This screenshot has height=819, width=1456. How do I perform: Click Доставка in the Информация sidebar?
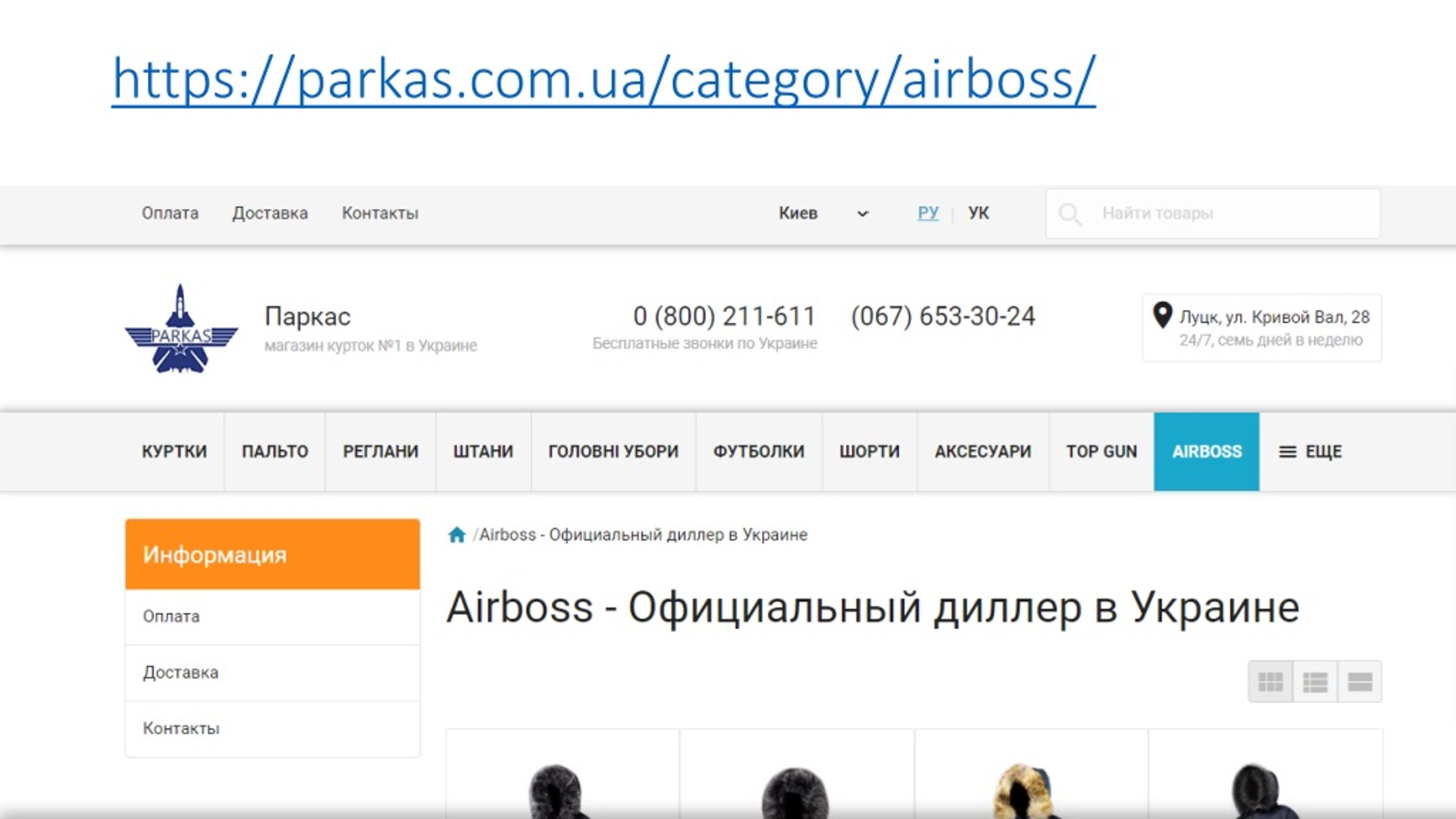click(x=272, y=673)
